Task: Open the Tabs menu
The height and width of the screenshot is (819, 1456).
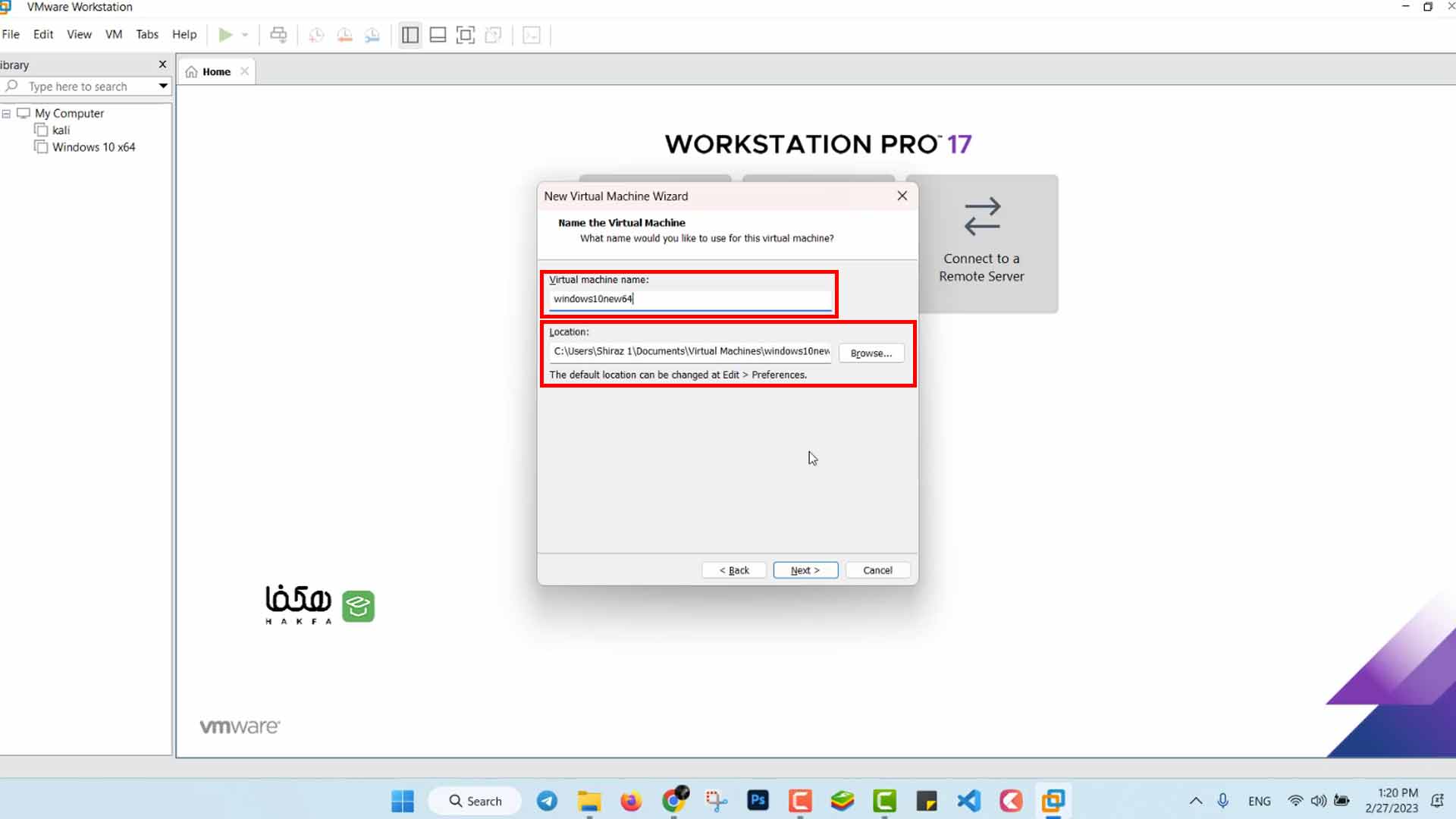Action: click(x=147, y=34)
